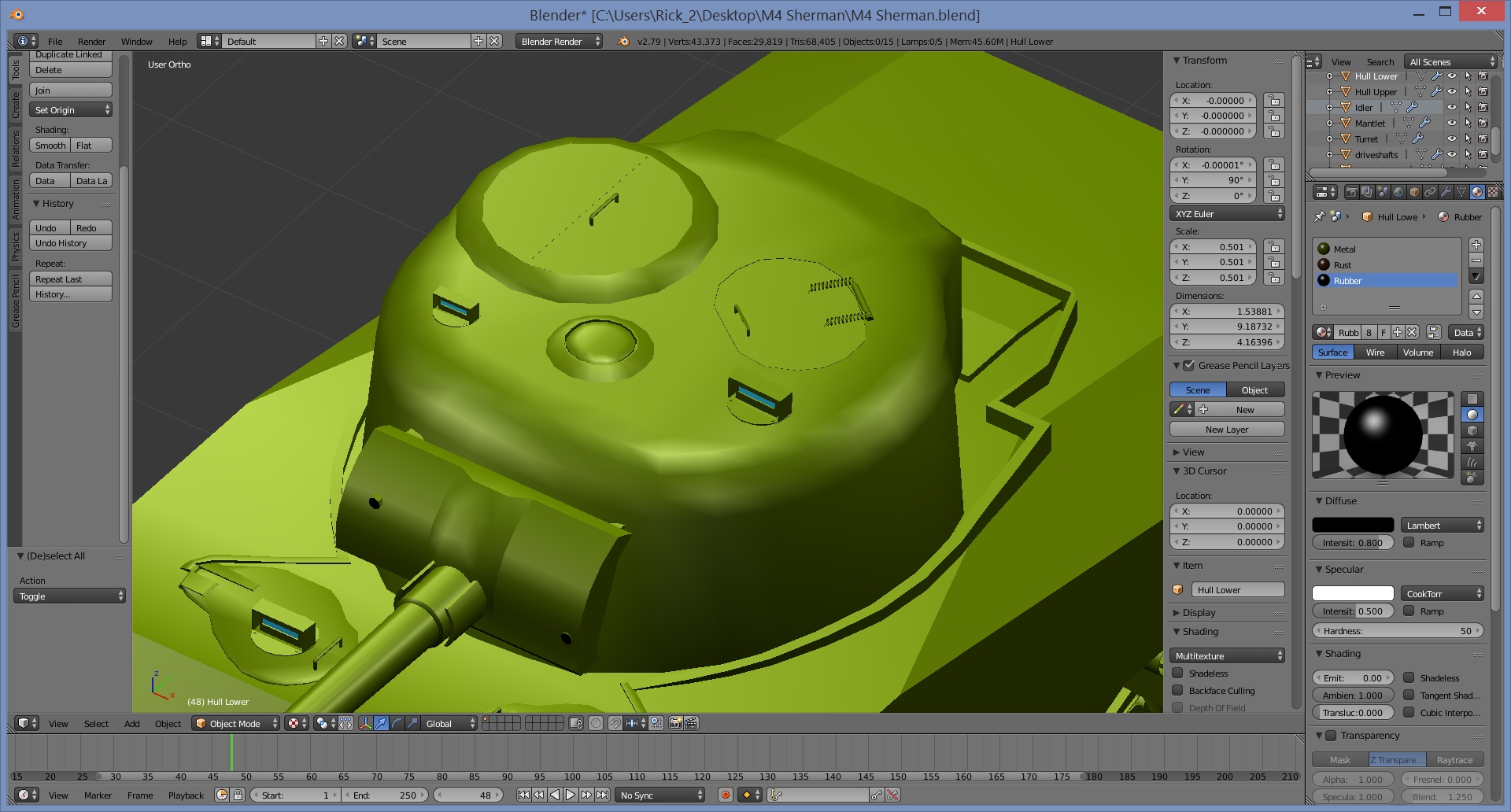Switch to the Wire material type tab

tap(1375, 352)
